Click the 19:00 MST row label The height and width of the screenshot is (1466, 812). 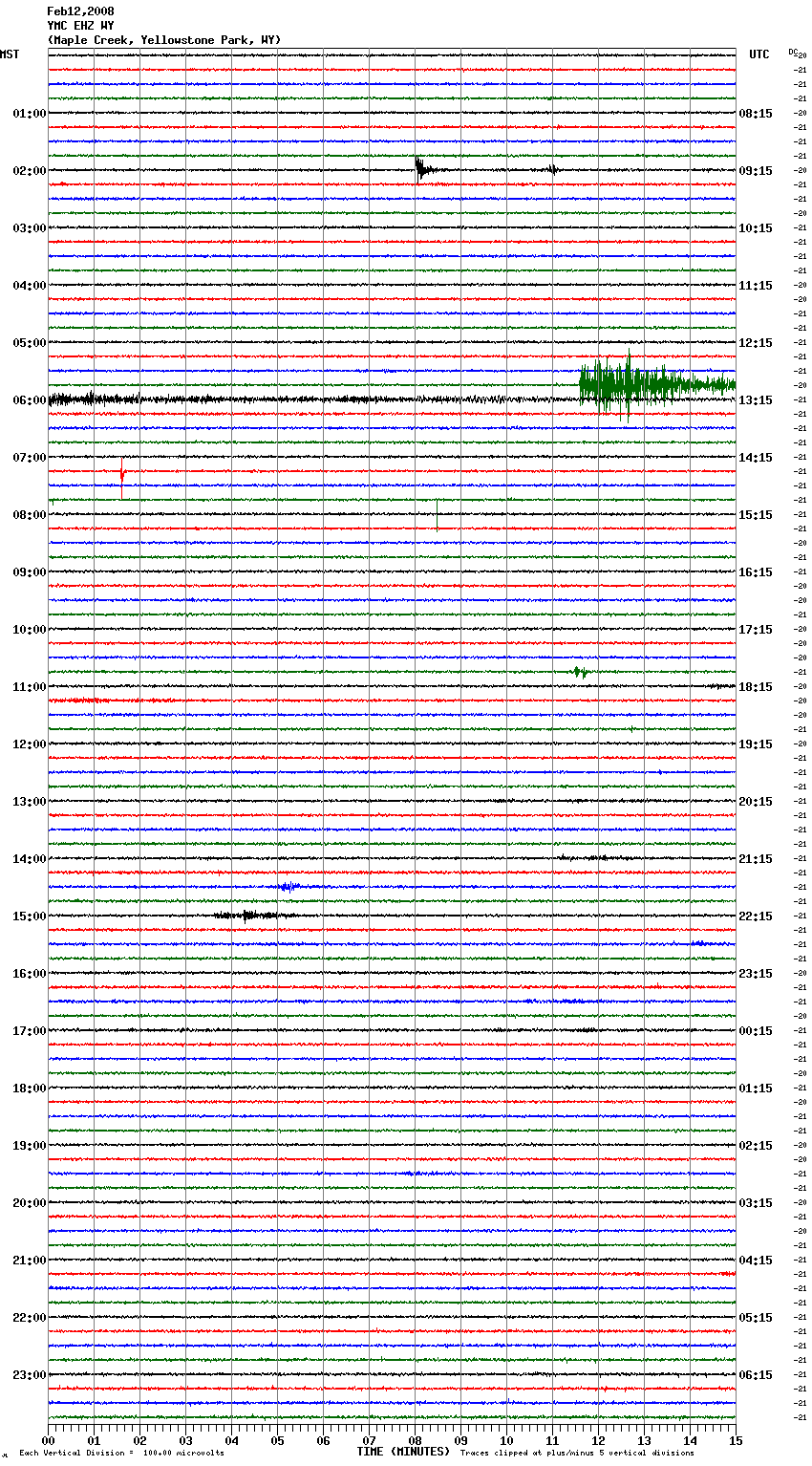coord(30,1146)
